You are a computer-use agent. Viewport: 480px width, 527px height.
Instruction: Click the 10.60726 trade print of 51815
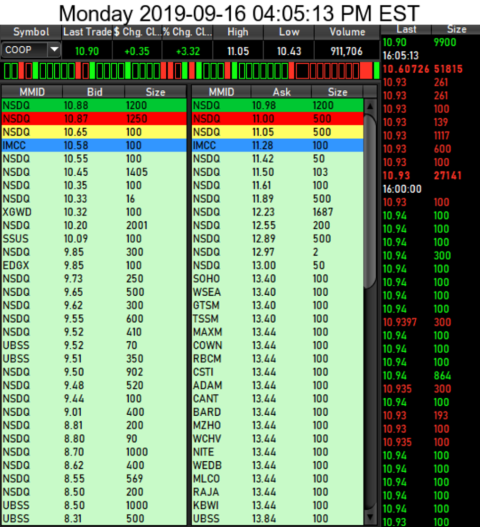click(423, 69)
